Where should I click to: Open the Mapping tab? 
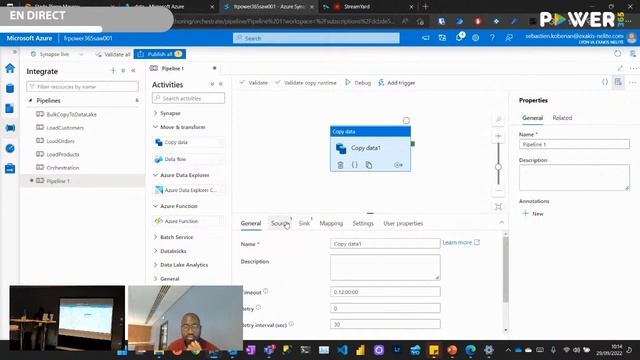point(331,223)
